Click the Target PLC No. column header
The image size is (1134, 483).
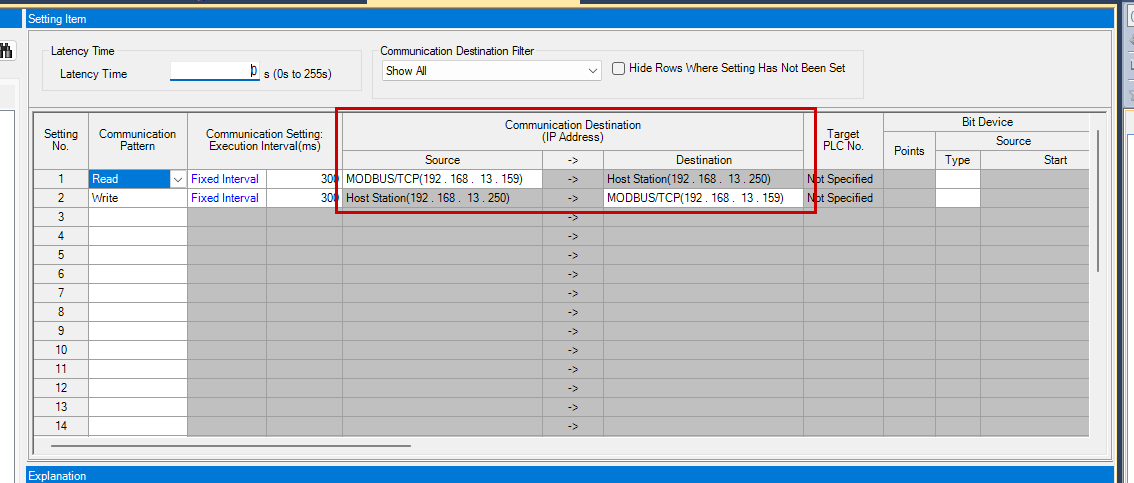[x=843, y=140]
